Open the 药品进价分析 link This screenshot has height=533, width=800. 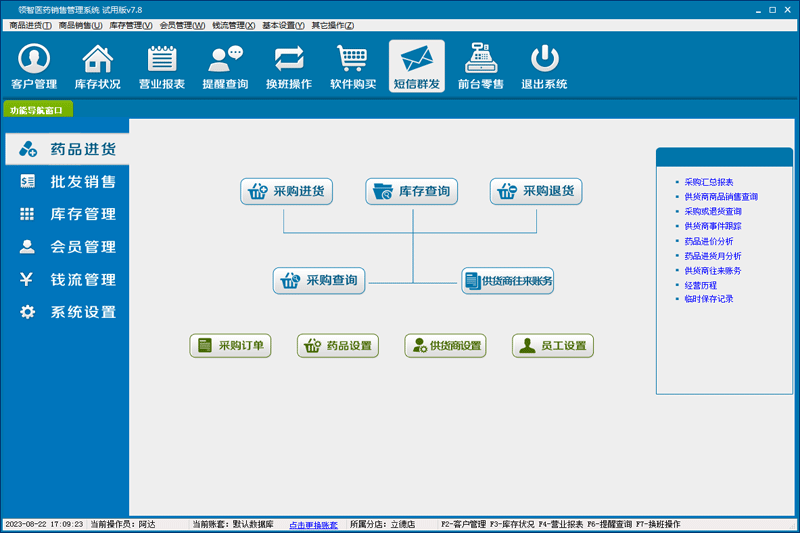tap(709, 241)
